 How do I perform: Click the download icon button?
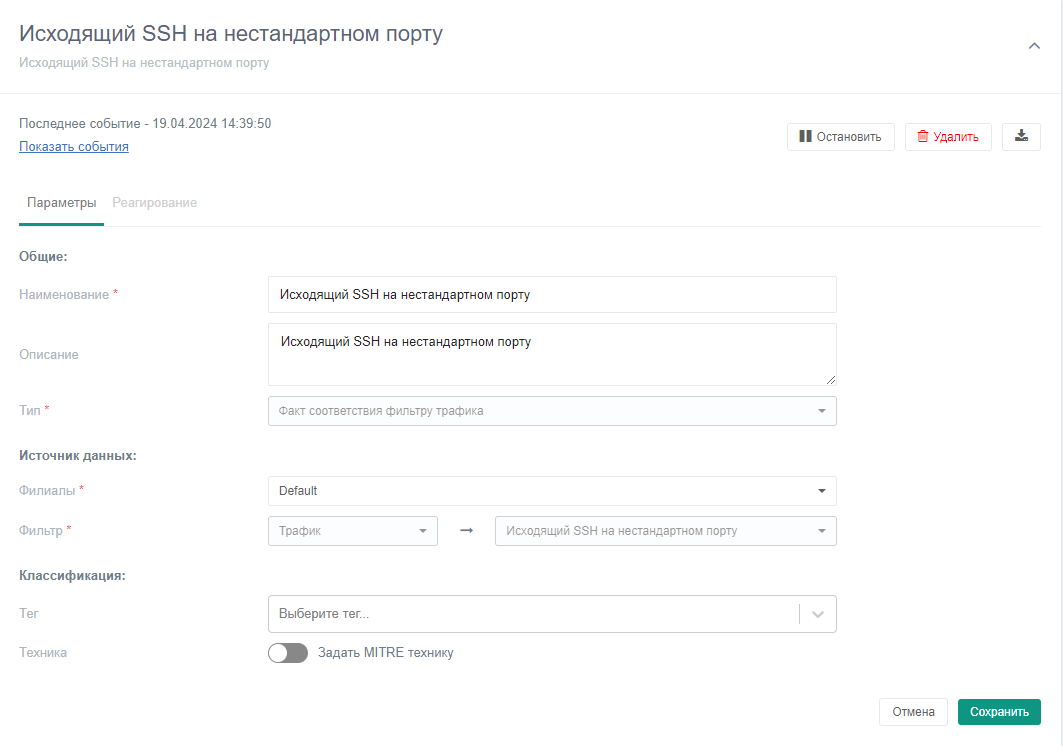pyautogui.click(x=1021, y=137)
